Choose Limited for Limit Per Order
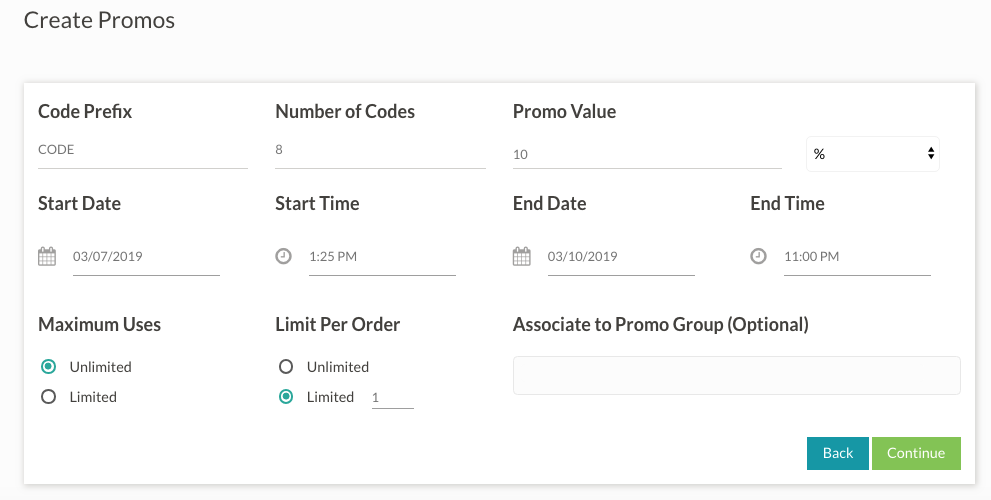 286,397
